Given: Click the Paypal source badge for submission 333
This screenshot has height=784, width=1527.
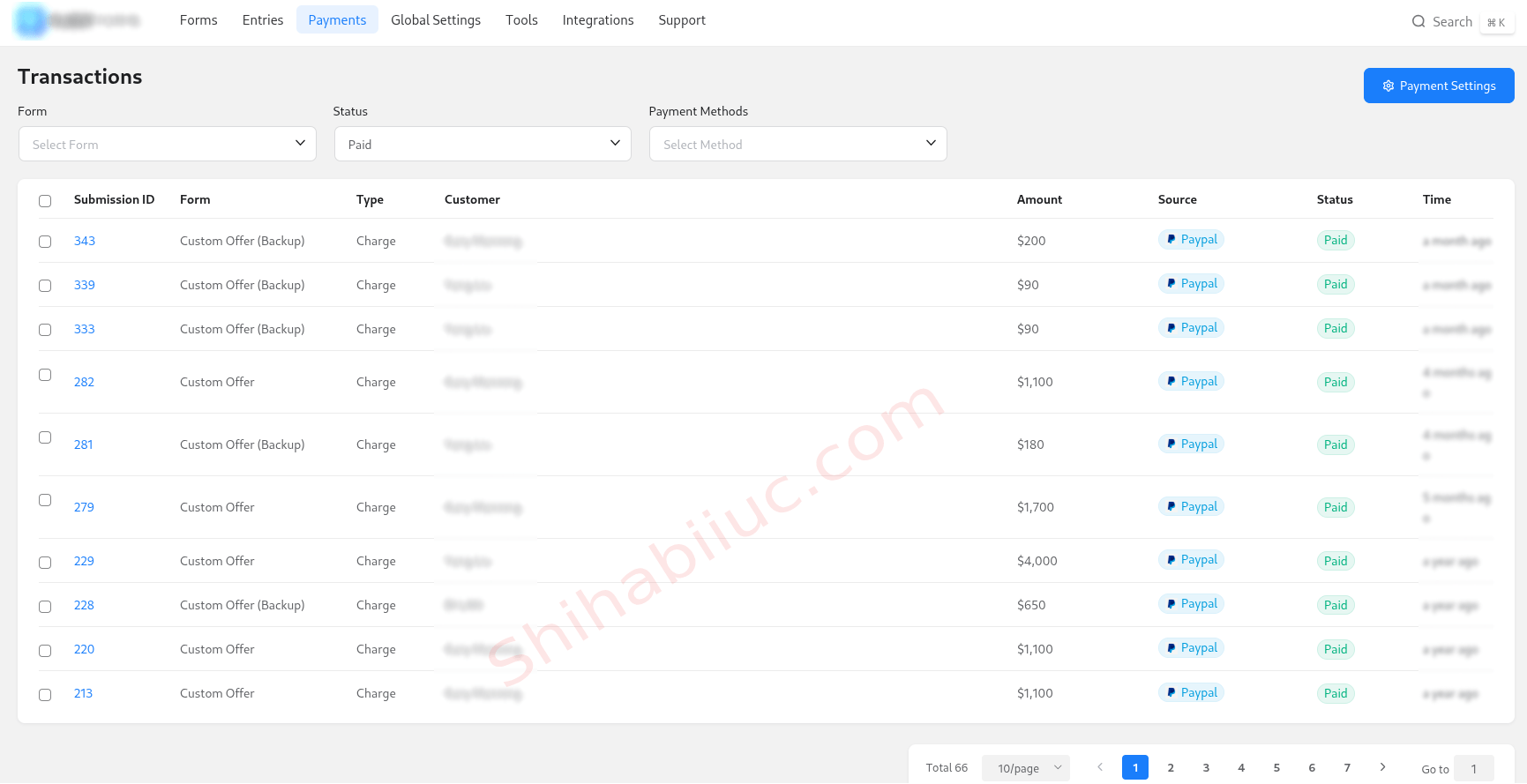Looking at the screenshot, I should point(1191,328).
